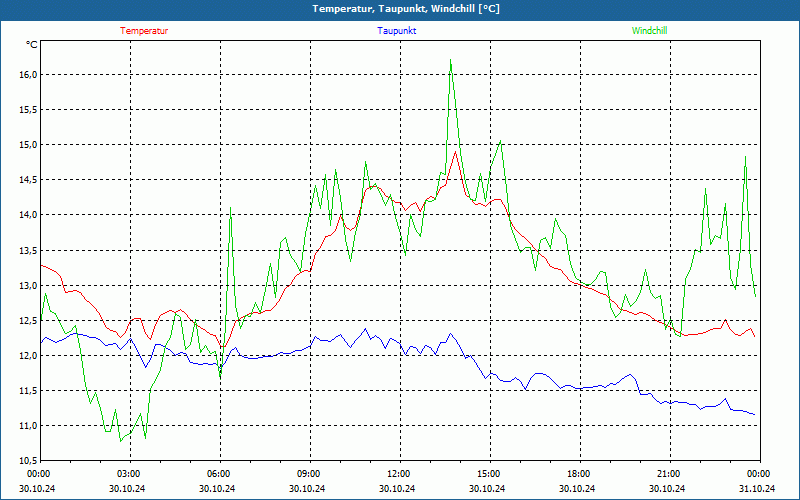Click the red Temperatur legend label

(x=144, y=31)
